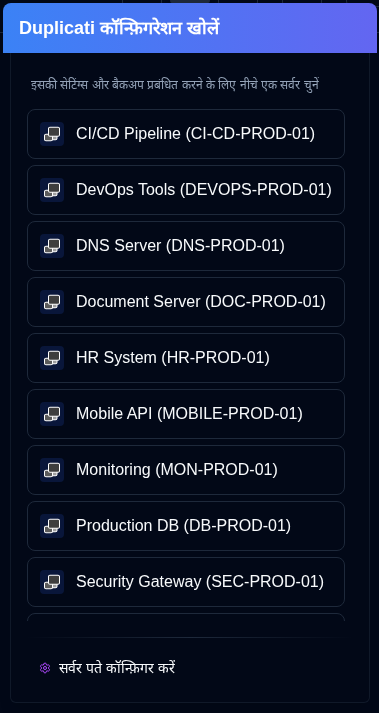Click server icon beside Monitoring
This screenshot has height=713, width=379.
coord(52,470)
